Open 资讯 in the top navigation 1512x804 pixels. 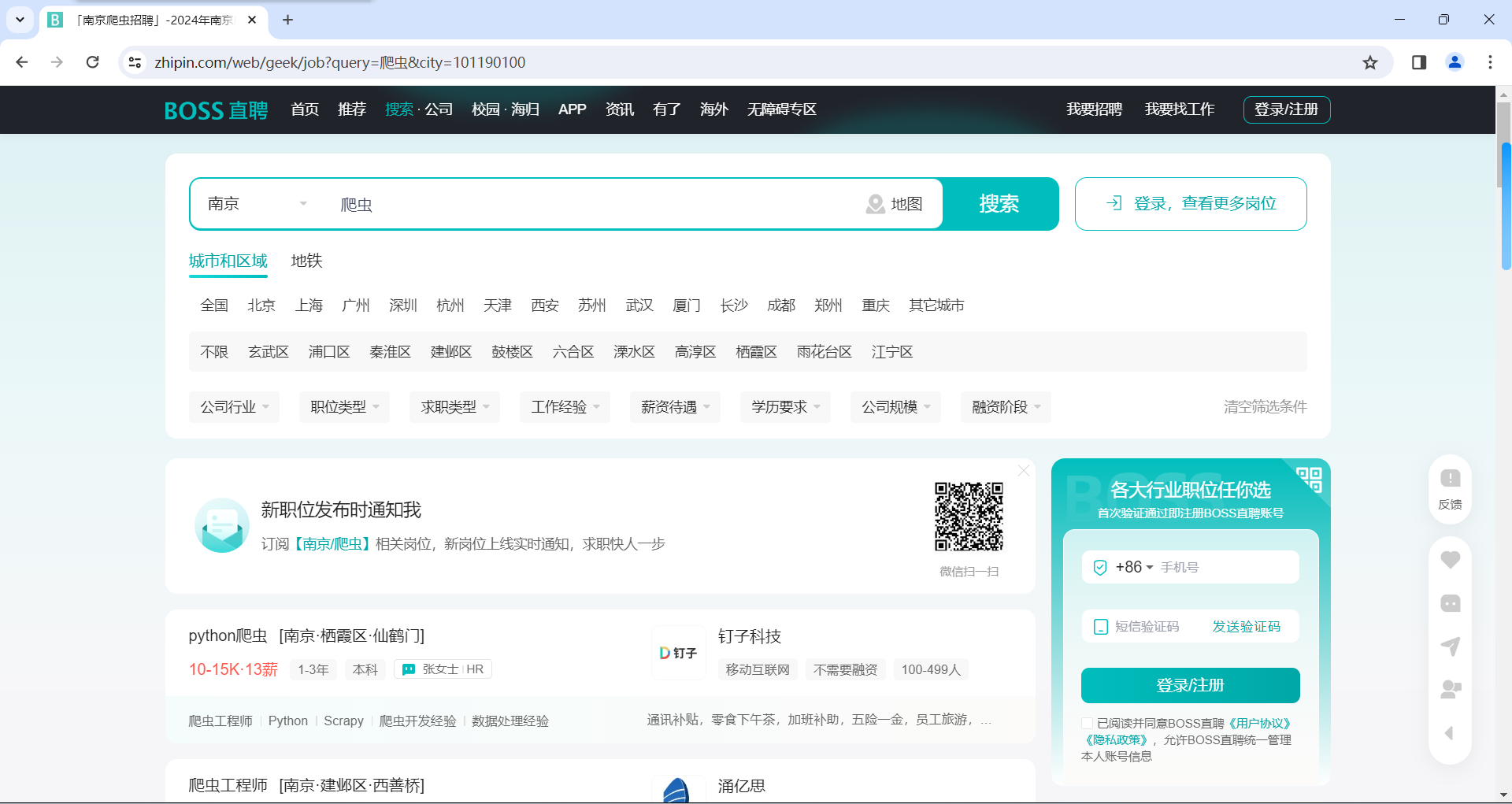pyautogui.click(x=620, y=109)
